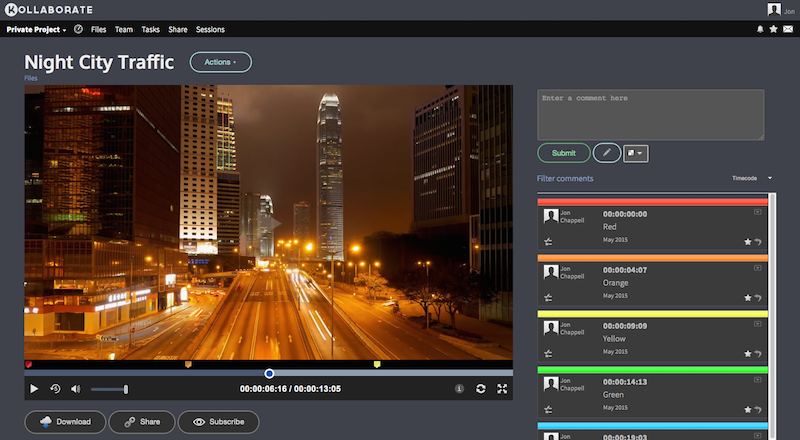Image resolution: width=800 pixels, height=440 pixels.
Task: Click the Filter comments link
Action: [565, 178]
